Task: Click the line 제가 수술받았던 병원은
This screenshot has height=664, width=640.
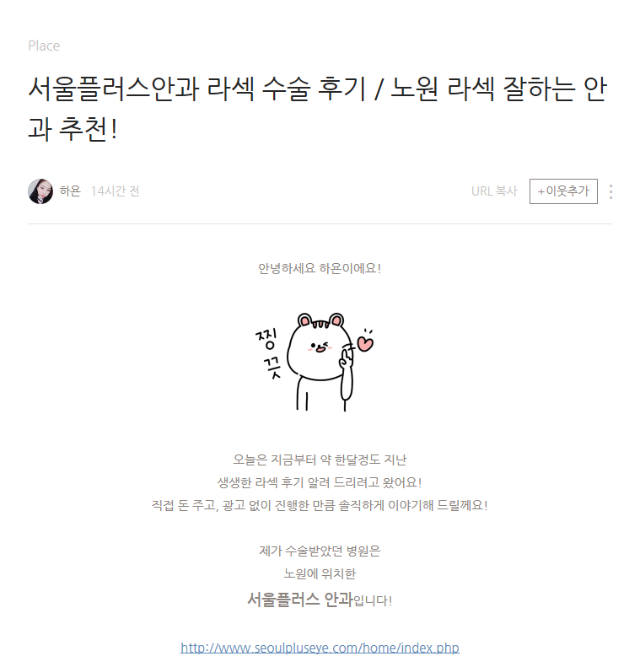Action: point(320,551)
